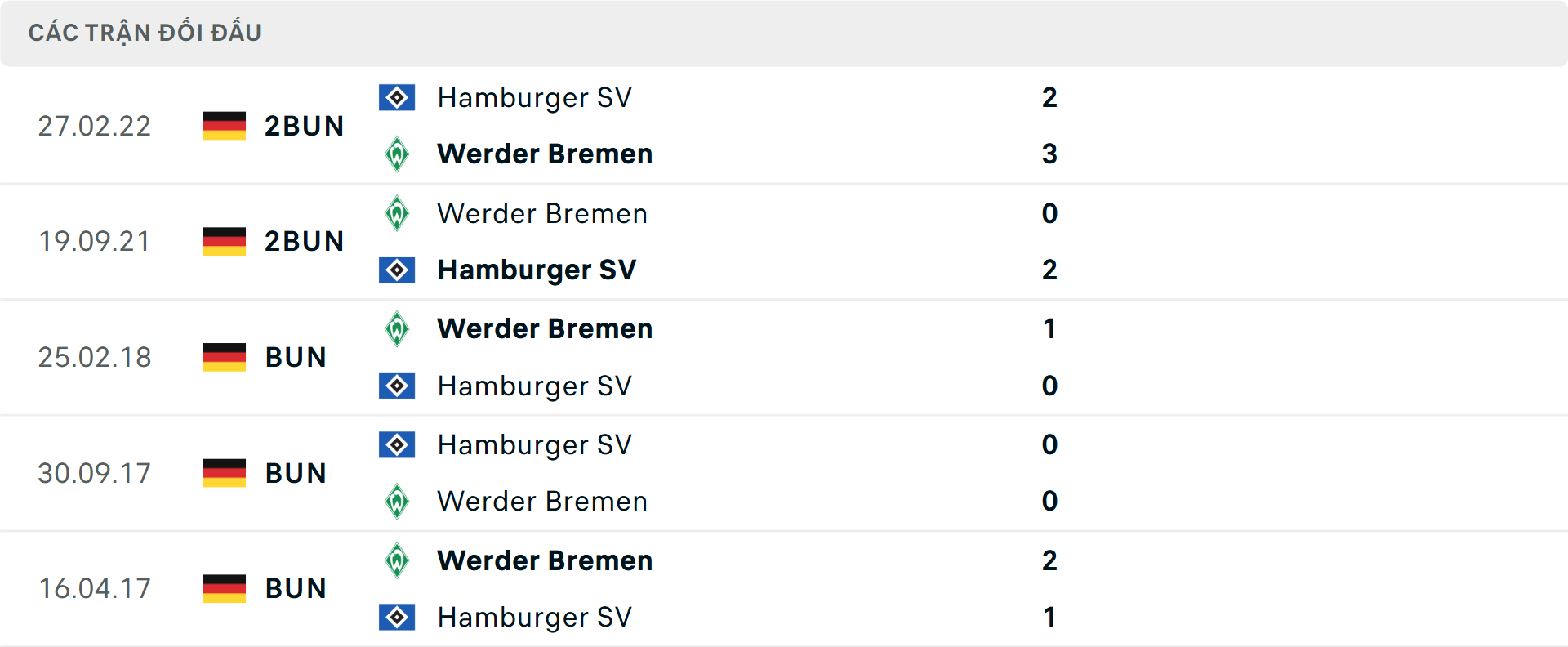This screenshot has height=647, width=1568.
Task: Click the Hamburger SV crest in the 27.02.22 match
Action: point(397,96)
